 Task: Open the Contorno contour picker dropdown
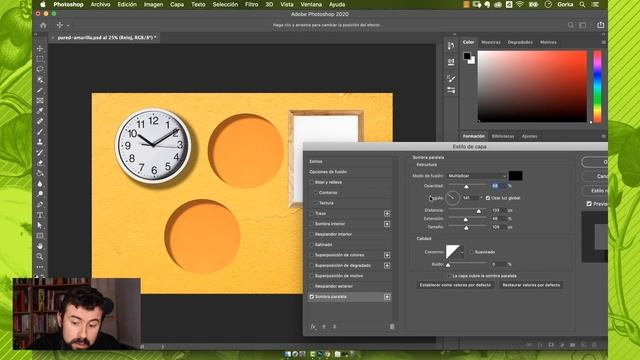(462, 252)
